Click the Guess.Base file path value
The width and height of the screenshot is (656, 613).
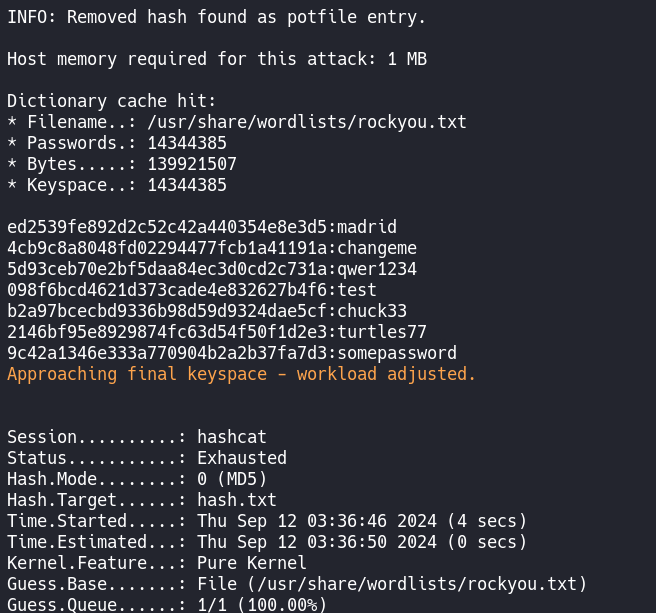392,584
